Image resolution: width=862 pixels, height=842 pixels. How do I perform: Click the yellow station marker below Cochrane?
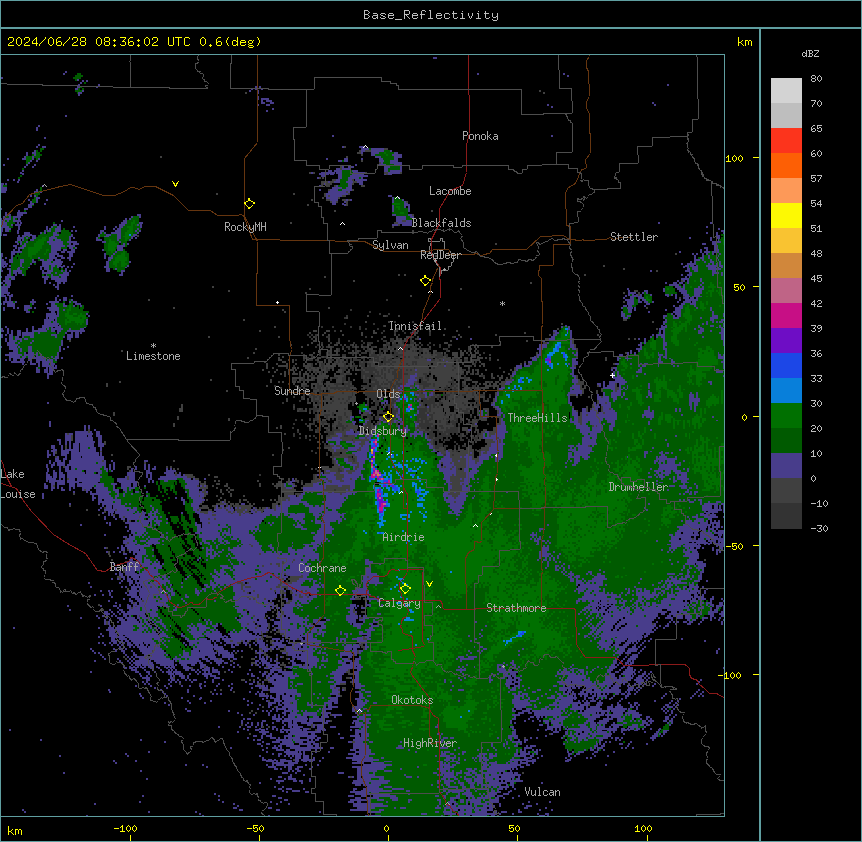coord(341,591)
